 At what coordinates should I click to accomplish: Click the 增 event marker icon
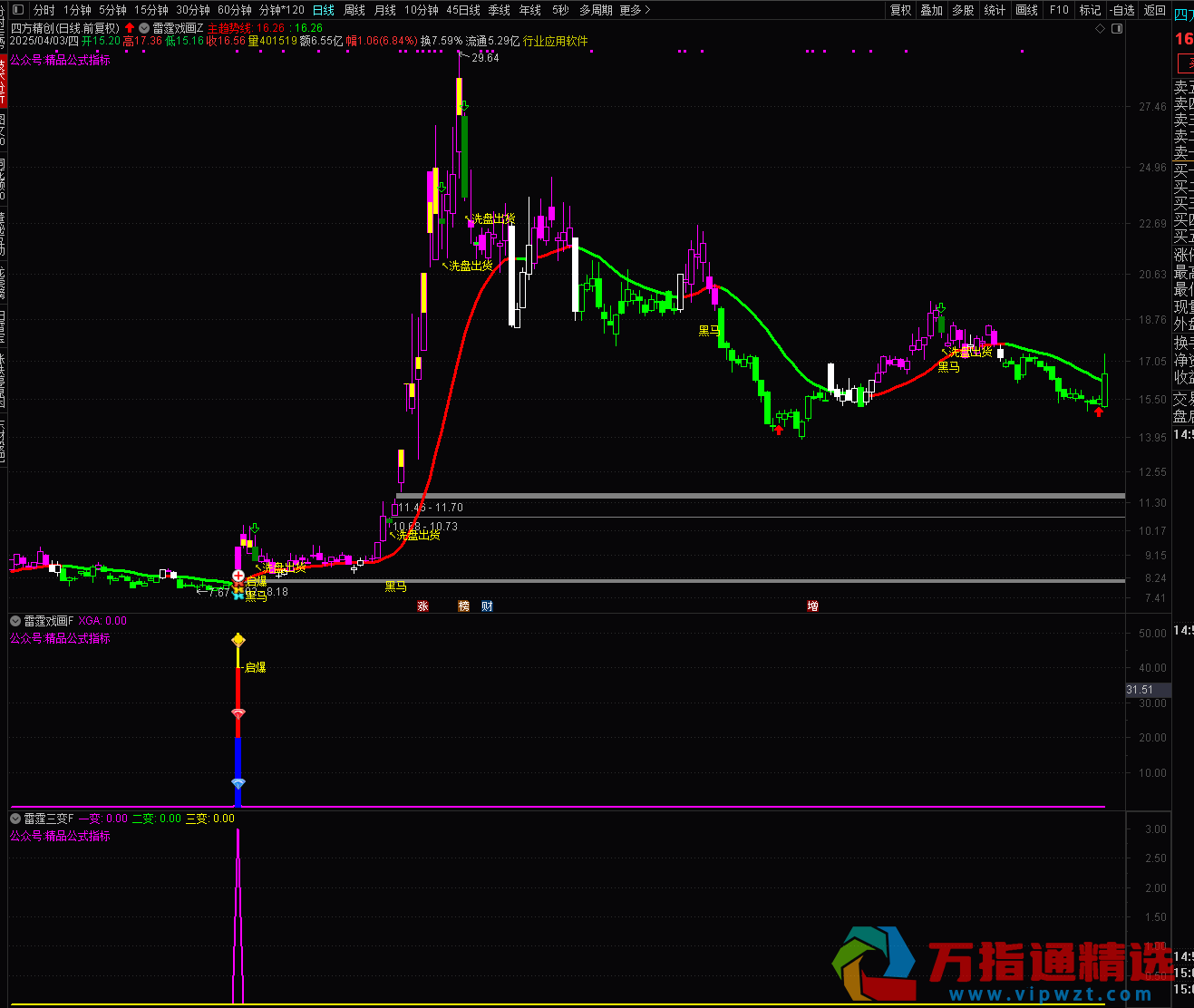[x=812, y=606]
